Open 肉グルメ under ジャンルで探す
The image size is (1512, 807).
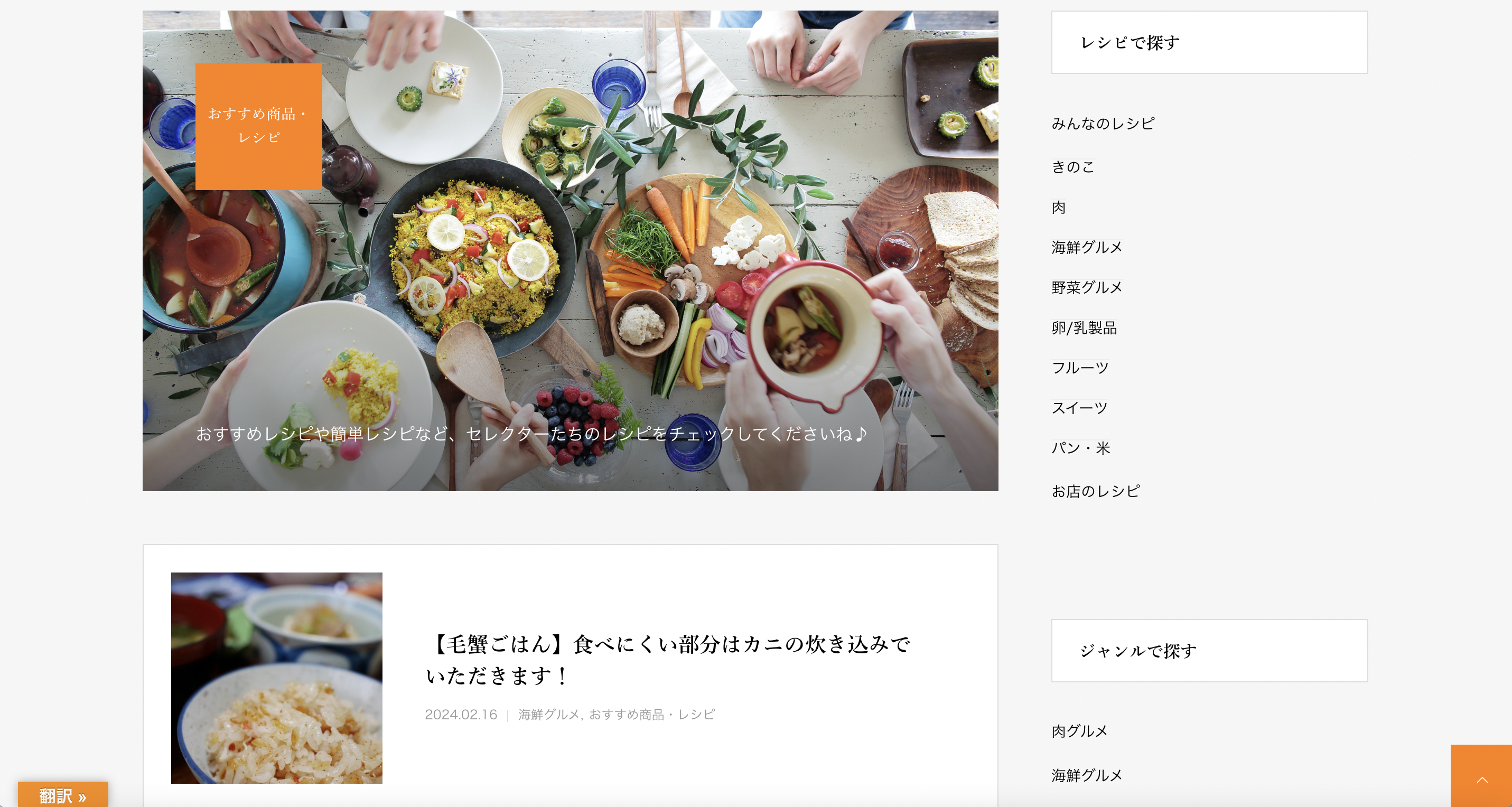[1079, 731]
